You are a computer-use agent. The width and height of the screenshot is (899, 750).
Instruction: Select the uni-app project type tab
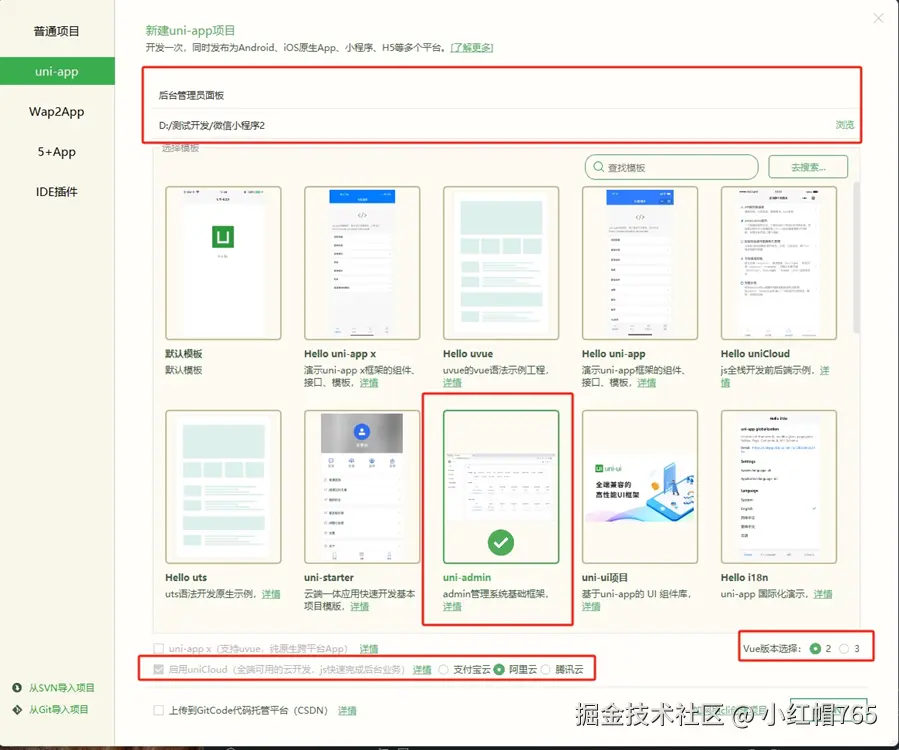(57, 71)
